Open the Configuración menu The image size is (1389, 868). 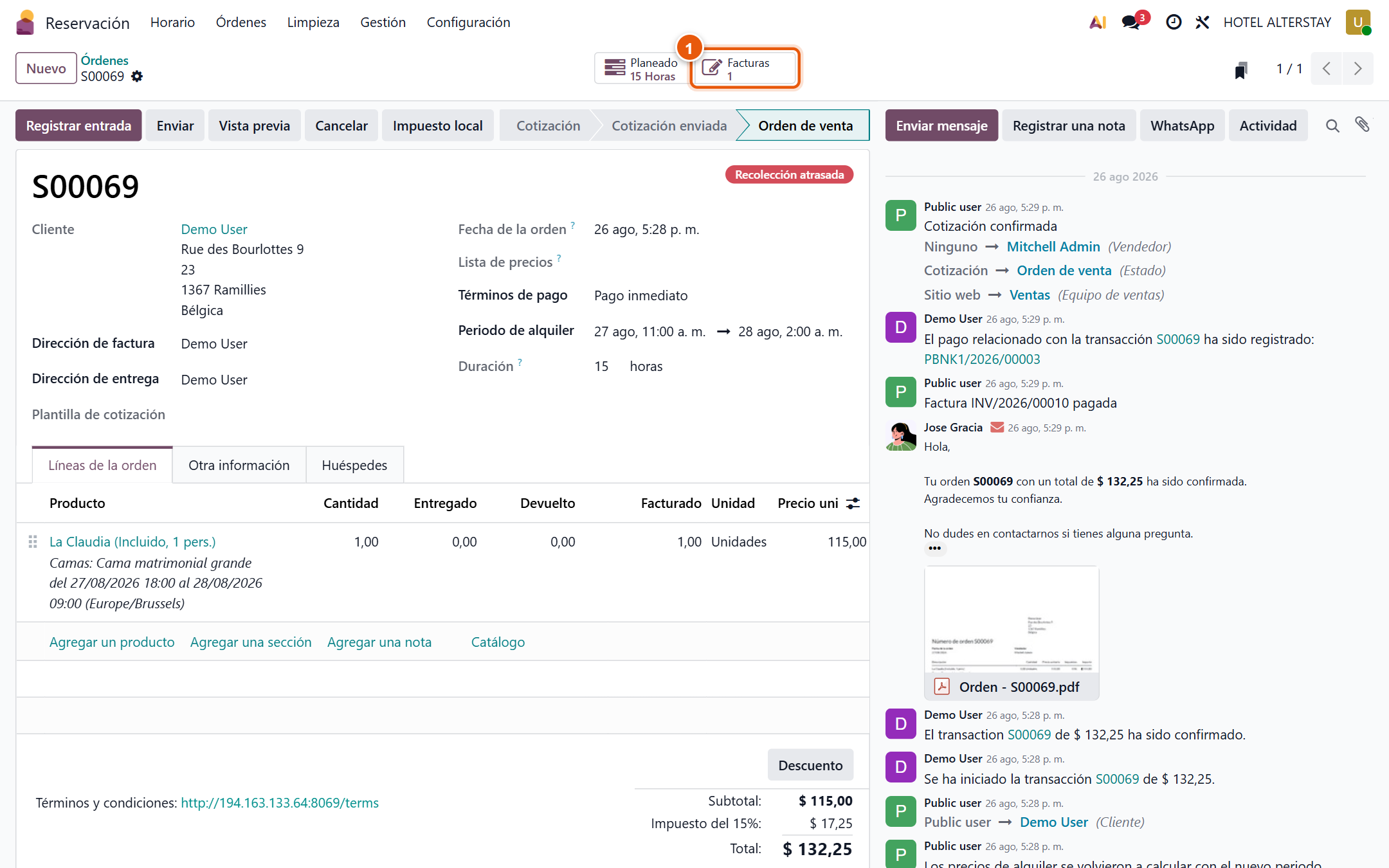[469, 23]
